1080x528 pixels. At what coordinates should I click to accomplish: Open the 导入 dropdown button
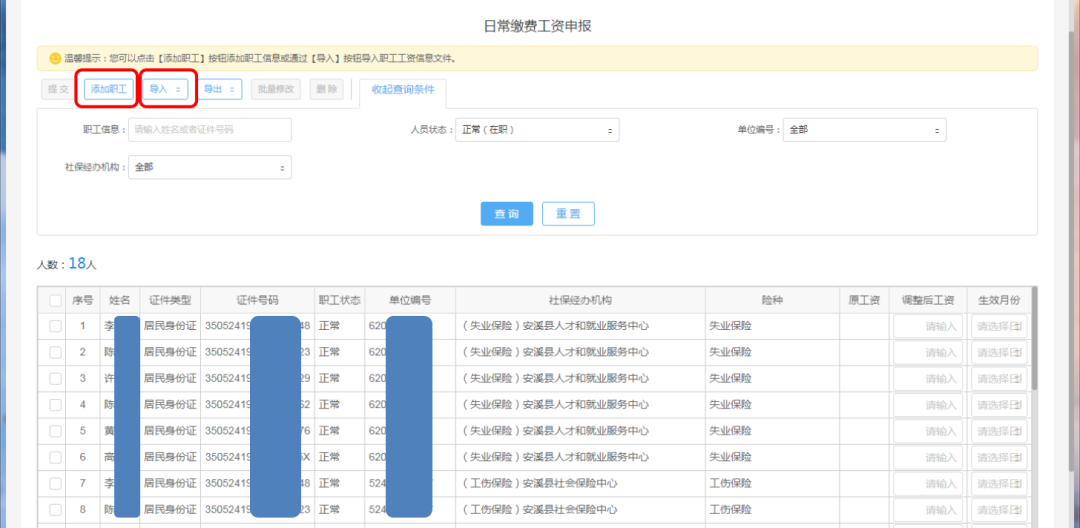(165, 89)
